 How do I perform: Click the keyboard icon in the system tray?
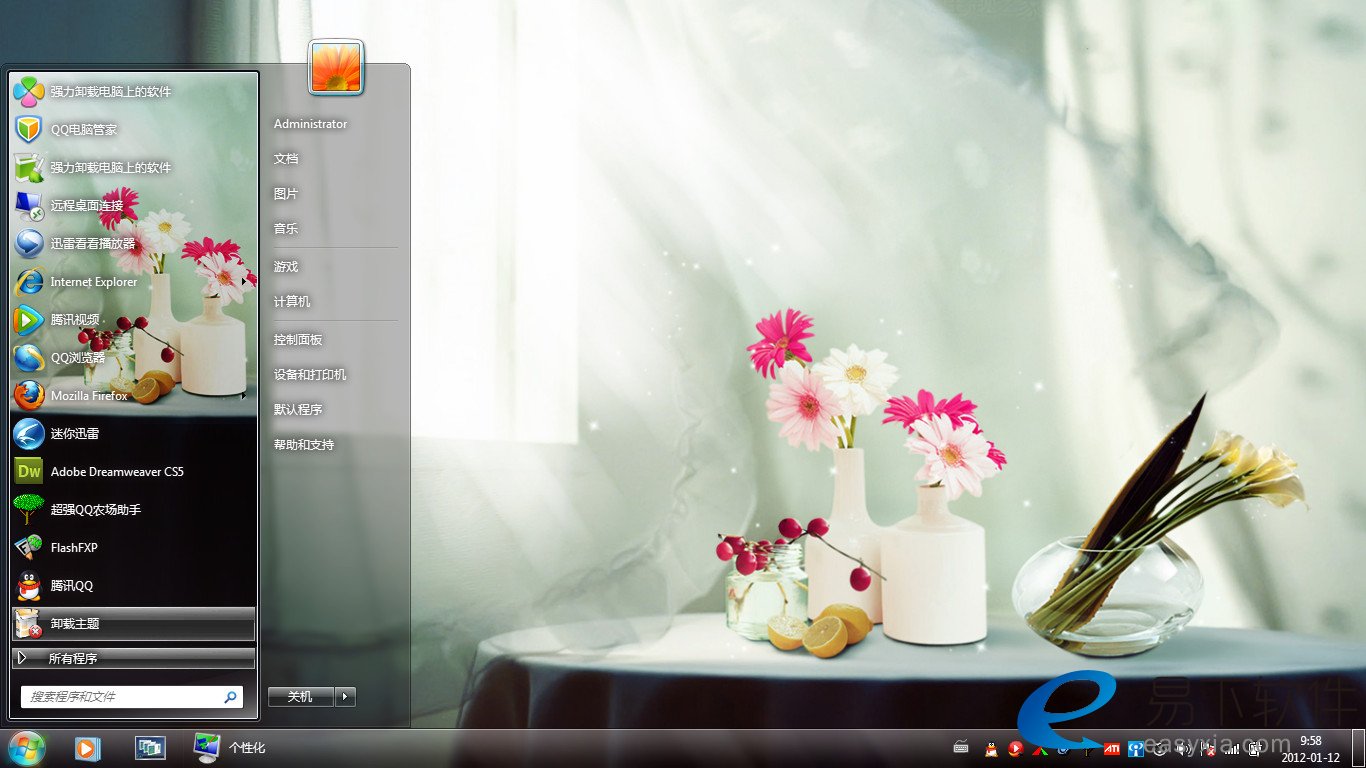pyautogui.click(x=961, y=747)
